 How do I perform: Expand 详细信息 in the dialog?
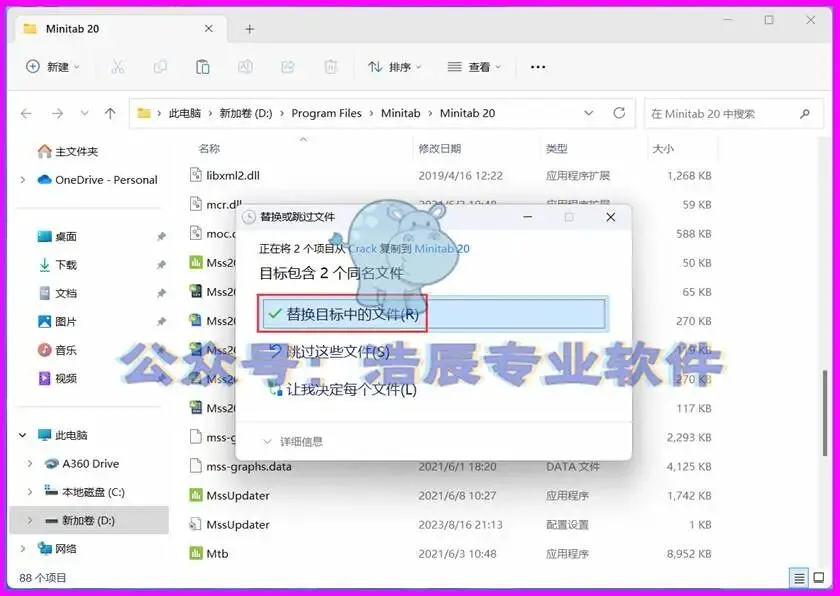tap(294, 442)
